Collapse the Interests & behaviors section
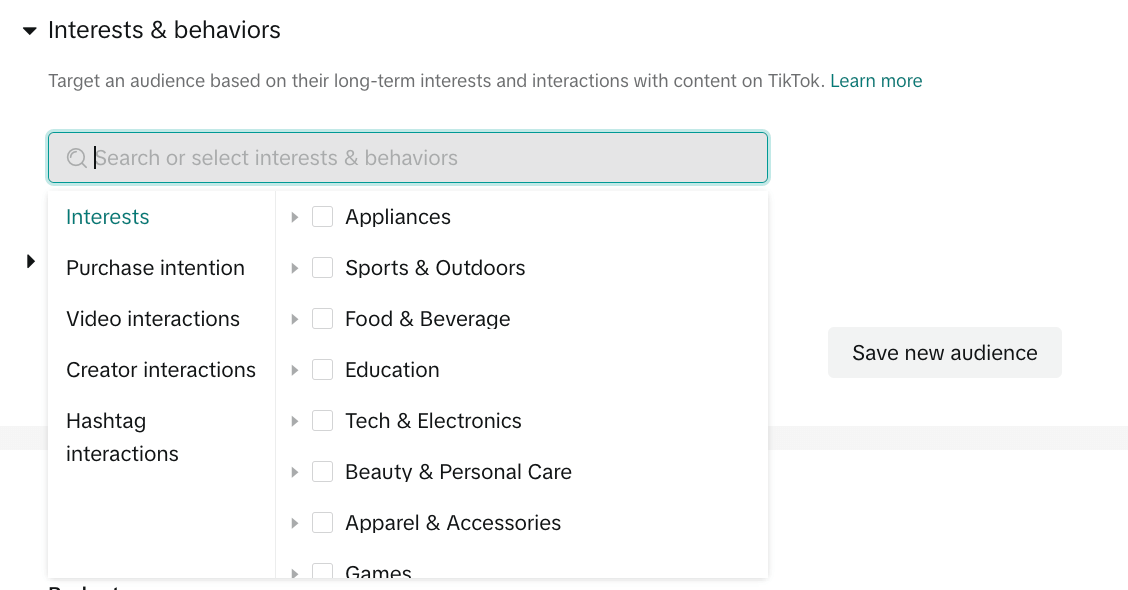1128x590 pixels. [x=29, y=31]
